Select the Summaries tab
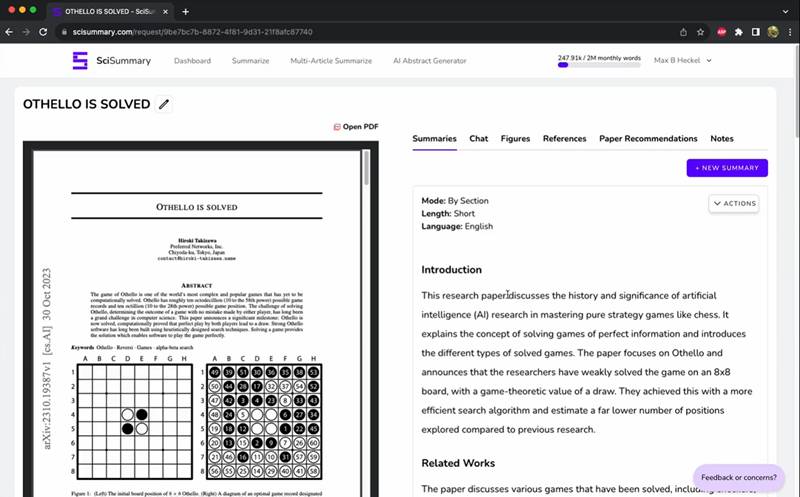The image size is (800, 497). pyautogui.click(x=434, y=139)
